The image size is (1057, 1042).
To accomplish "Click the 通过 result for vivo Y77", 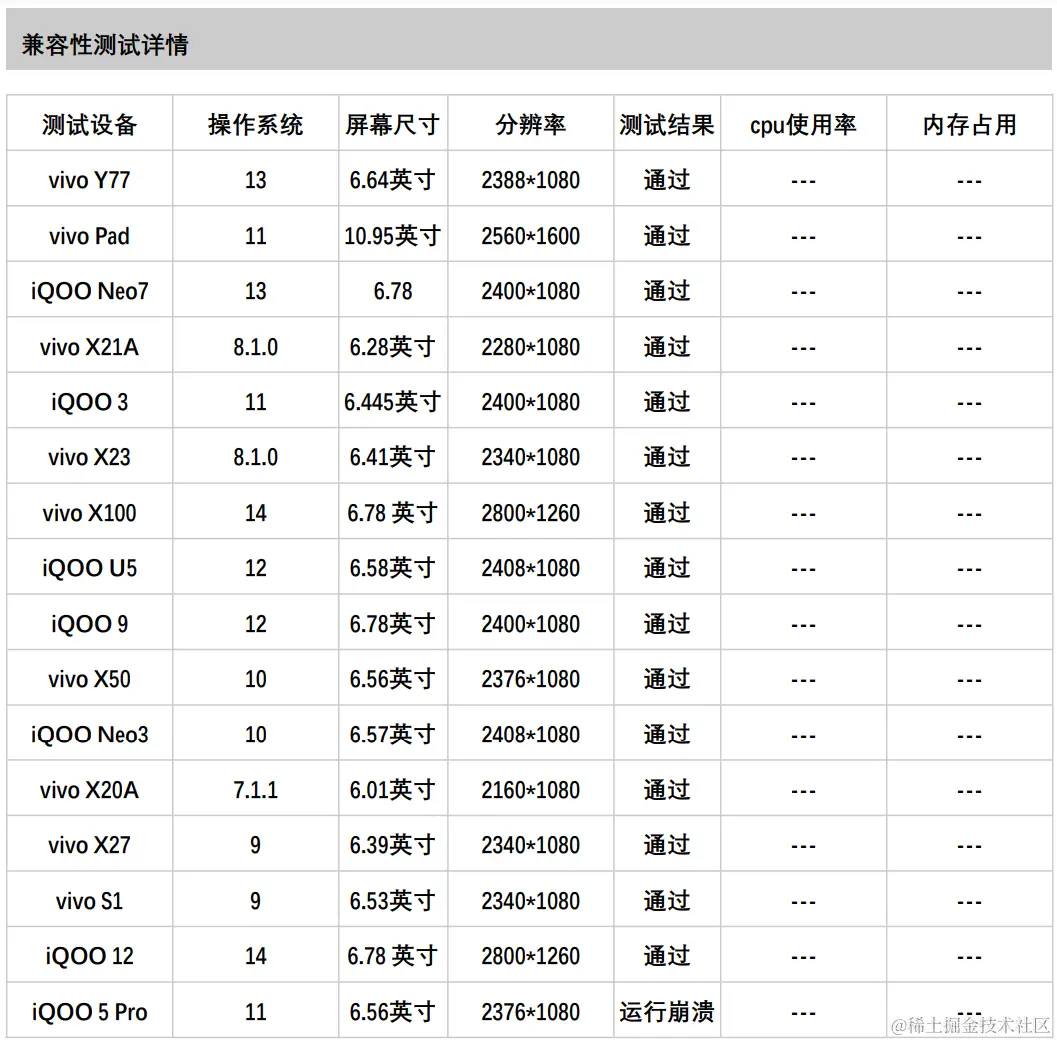I will [x=667, y=180].
